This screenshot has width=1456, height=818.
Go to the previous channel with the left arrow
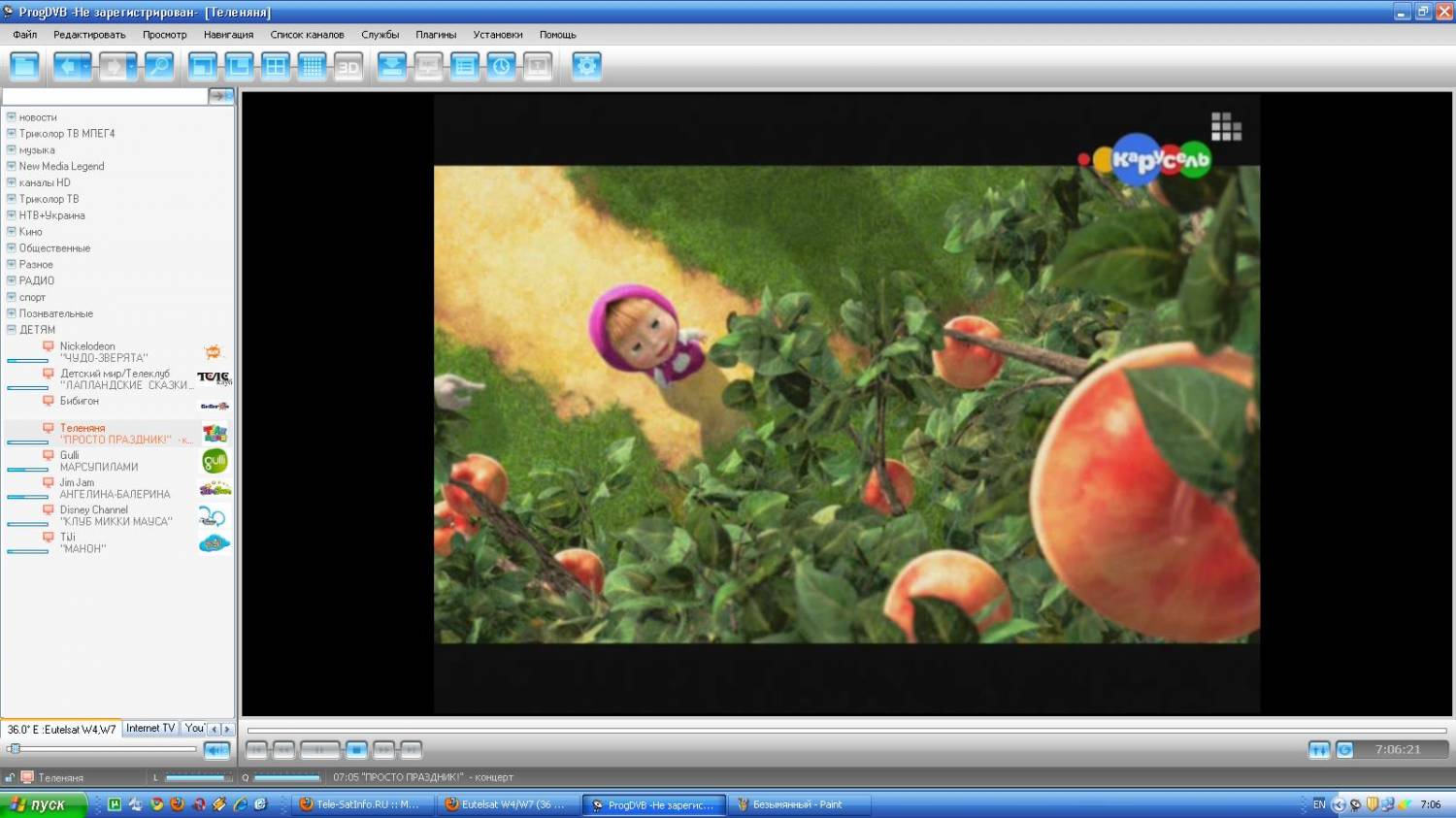(x=67, y=66)
